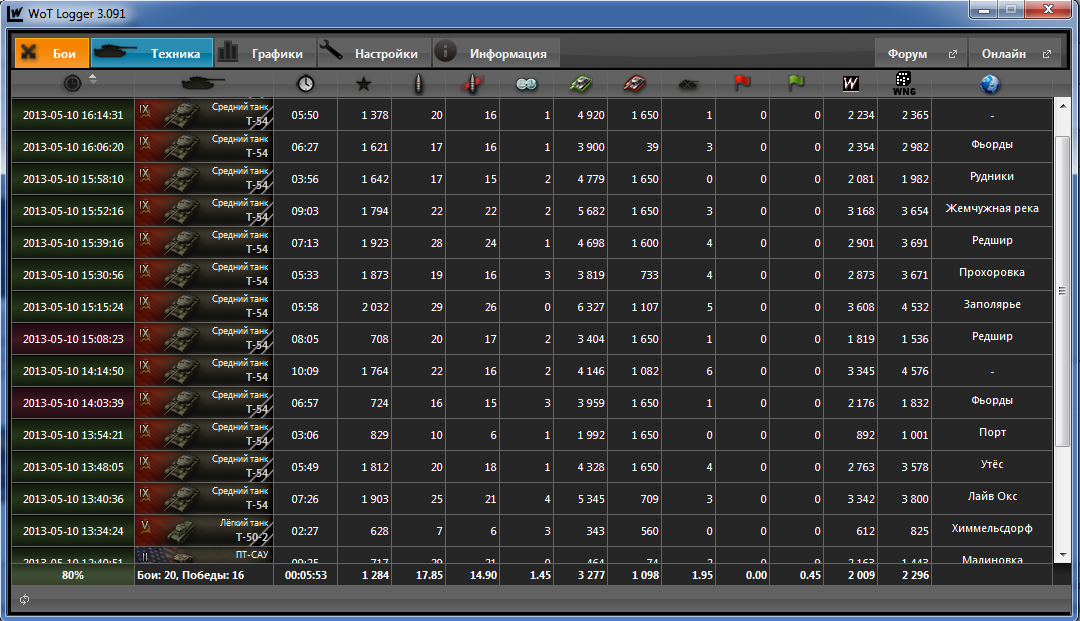Open the Настройки tab
Screen dimensions: 1080x621
374,53
